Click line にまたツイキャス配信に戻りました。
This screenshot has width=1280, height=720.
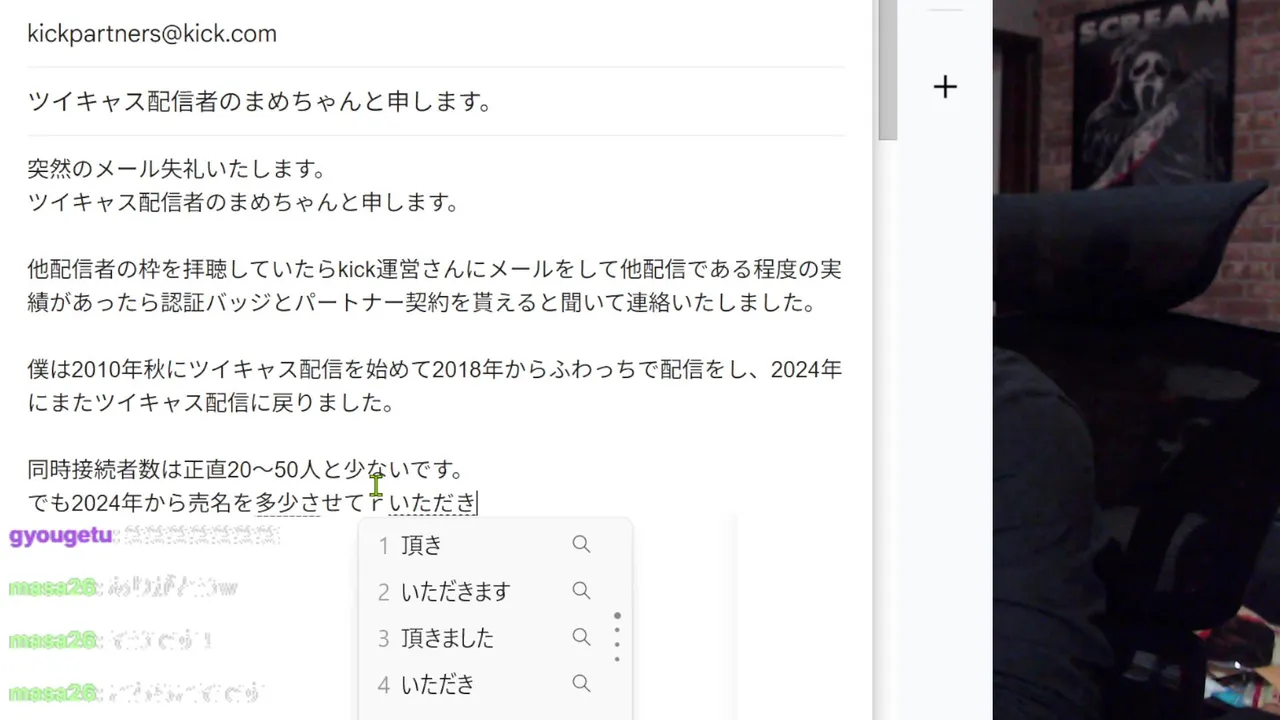click(x=211, y=403)
